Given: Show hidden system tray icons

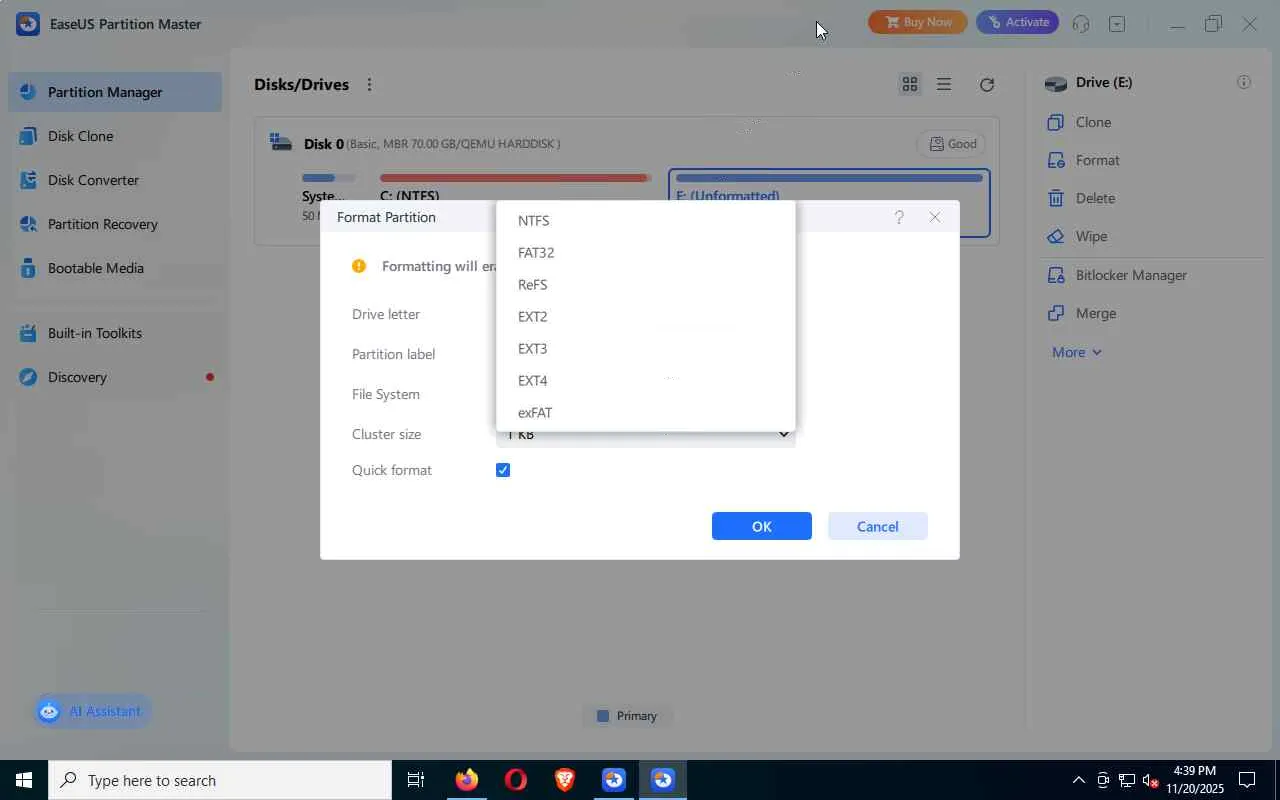Looking at the screenshot, I should [x=1078, y=780].
